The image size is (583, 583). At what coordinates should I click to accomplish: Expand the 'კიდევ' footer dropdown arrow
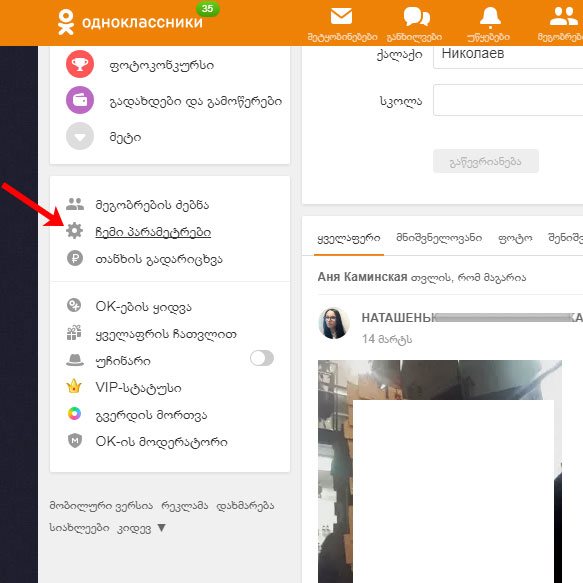(x=161, y=528)
